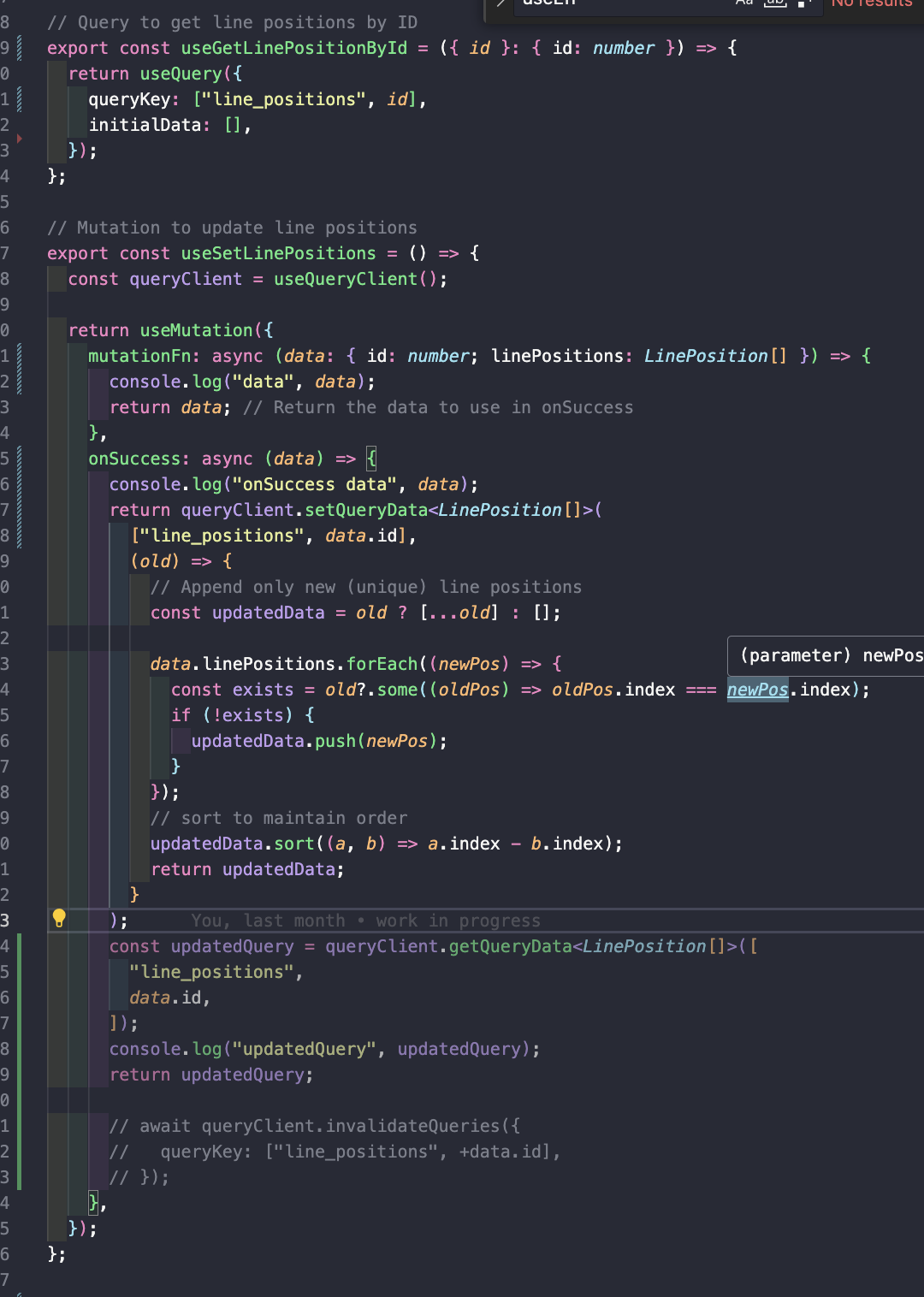
Task: Click the green change bar beside const updatedQuery
Action: [19, 1061]
